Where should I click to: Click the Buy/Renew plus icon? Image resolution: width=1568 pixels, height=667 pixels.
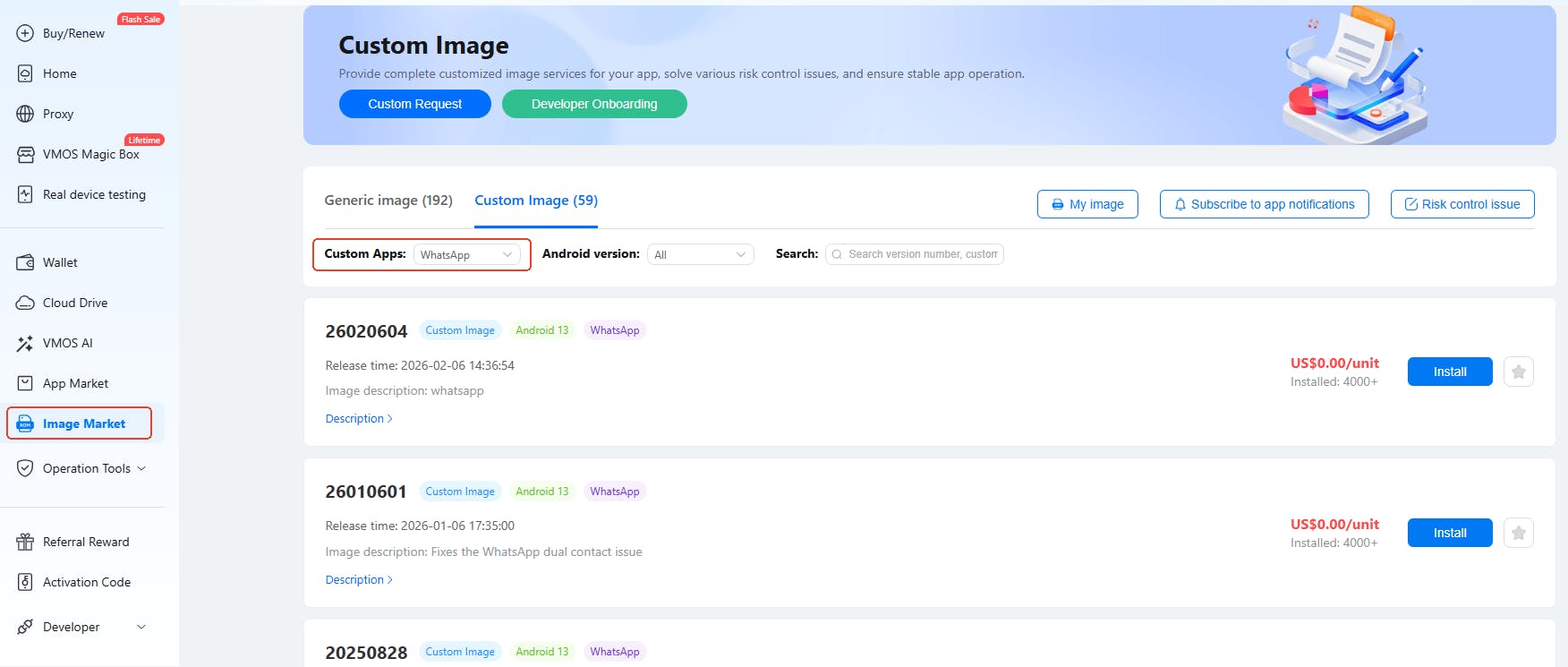click(25, 33)
